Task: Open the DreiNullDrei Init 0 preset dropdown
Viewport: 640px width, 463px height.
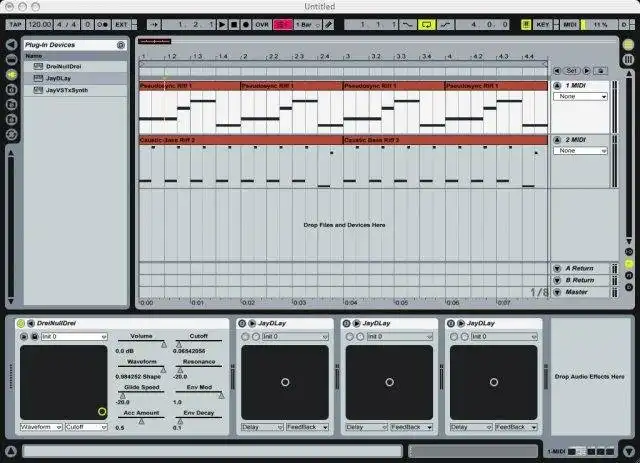Action: 74,336
